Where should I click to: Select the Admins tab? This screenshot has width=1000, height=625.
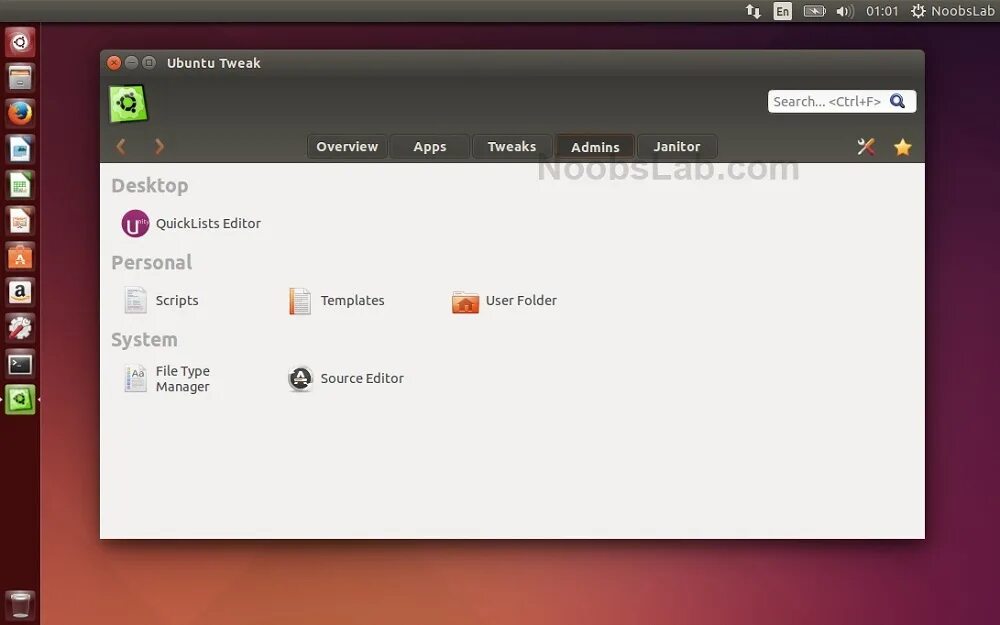point(595,147)
